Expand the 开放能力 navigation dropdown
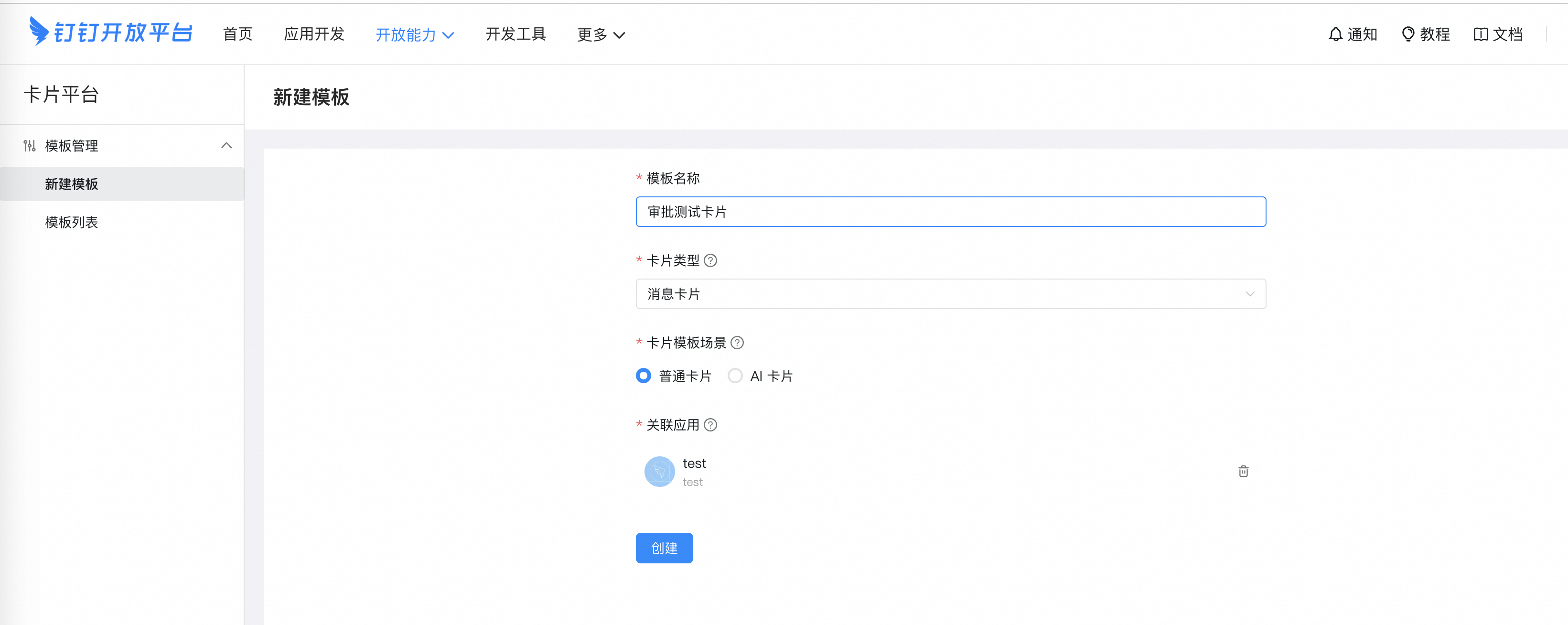This screenshot has width=1568, height=625. [x=415, y=35]
